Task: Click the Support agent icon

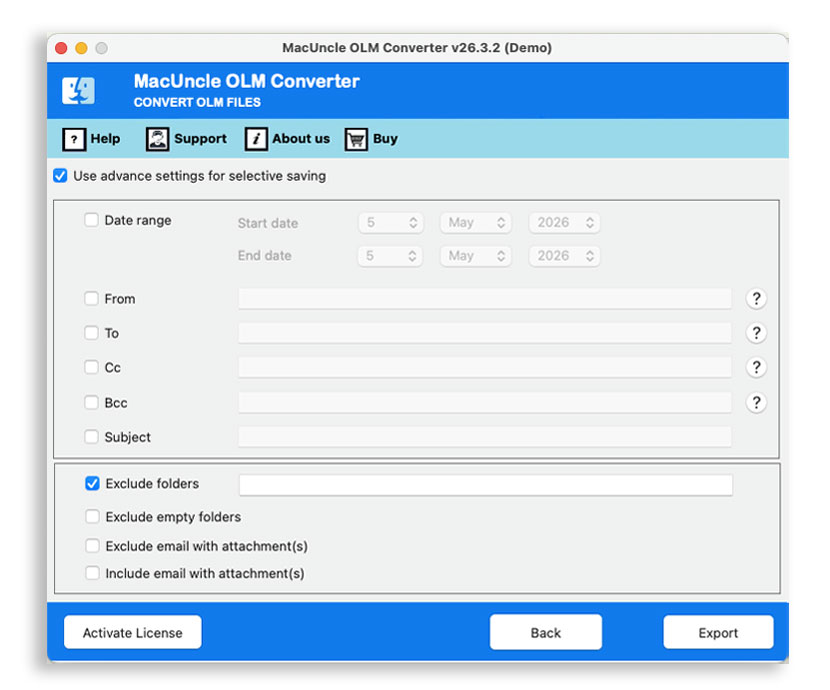Action: 157,140
